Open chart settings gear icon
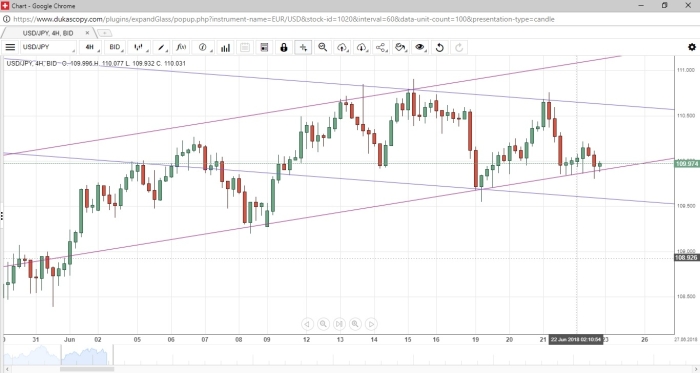 point(692,47)
